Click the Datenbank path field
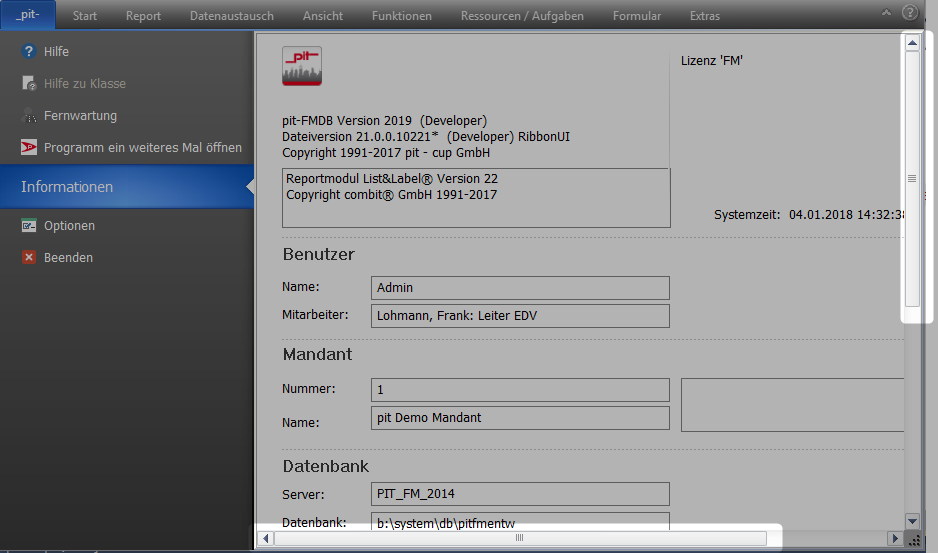 tap(520, 521)
